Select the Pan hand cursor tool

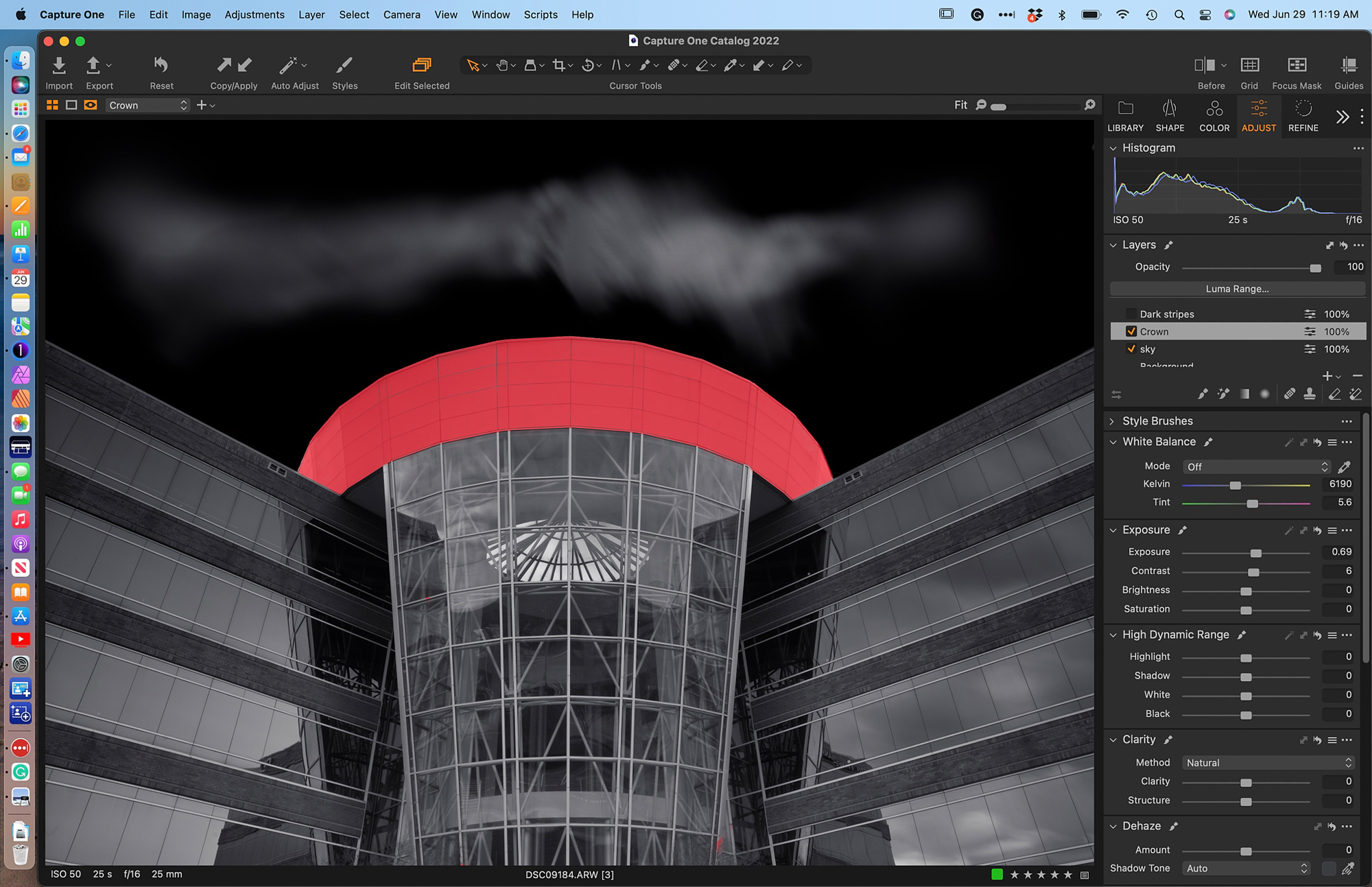[502, 65]
